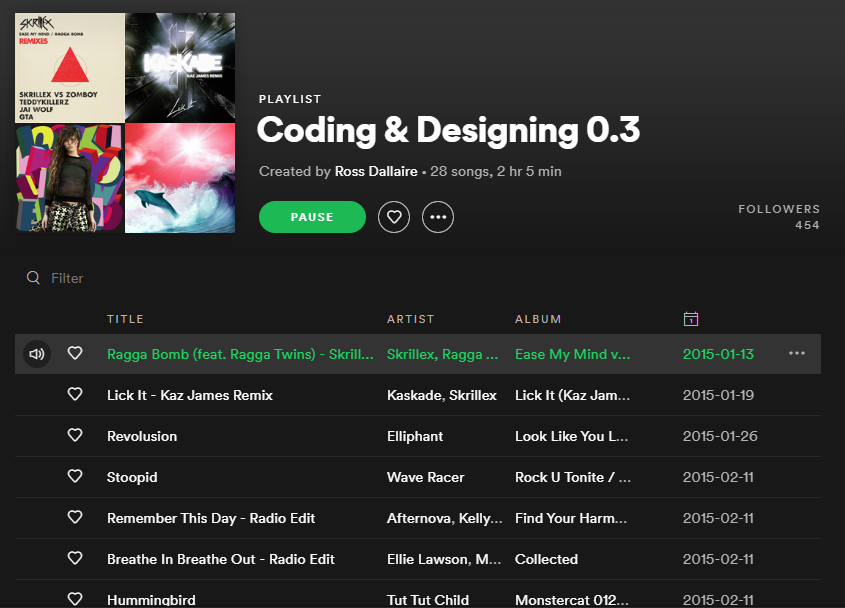845x608 pixels.
Task: Save Revolusion with its heart icon
Action: coord(75,435)
